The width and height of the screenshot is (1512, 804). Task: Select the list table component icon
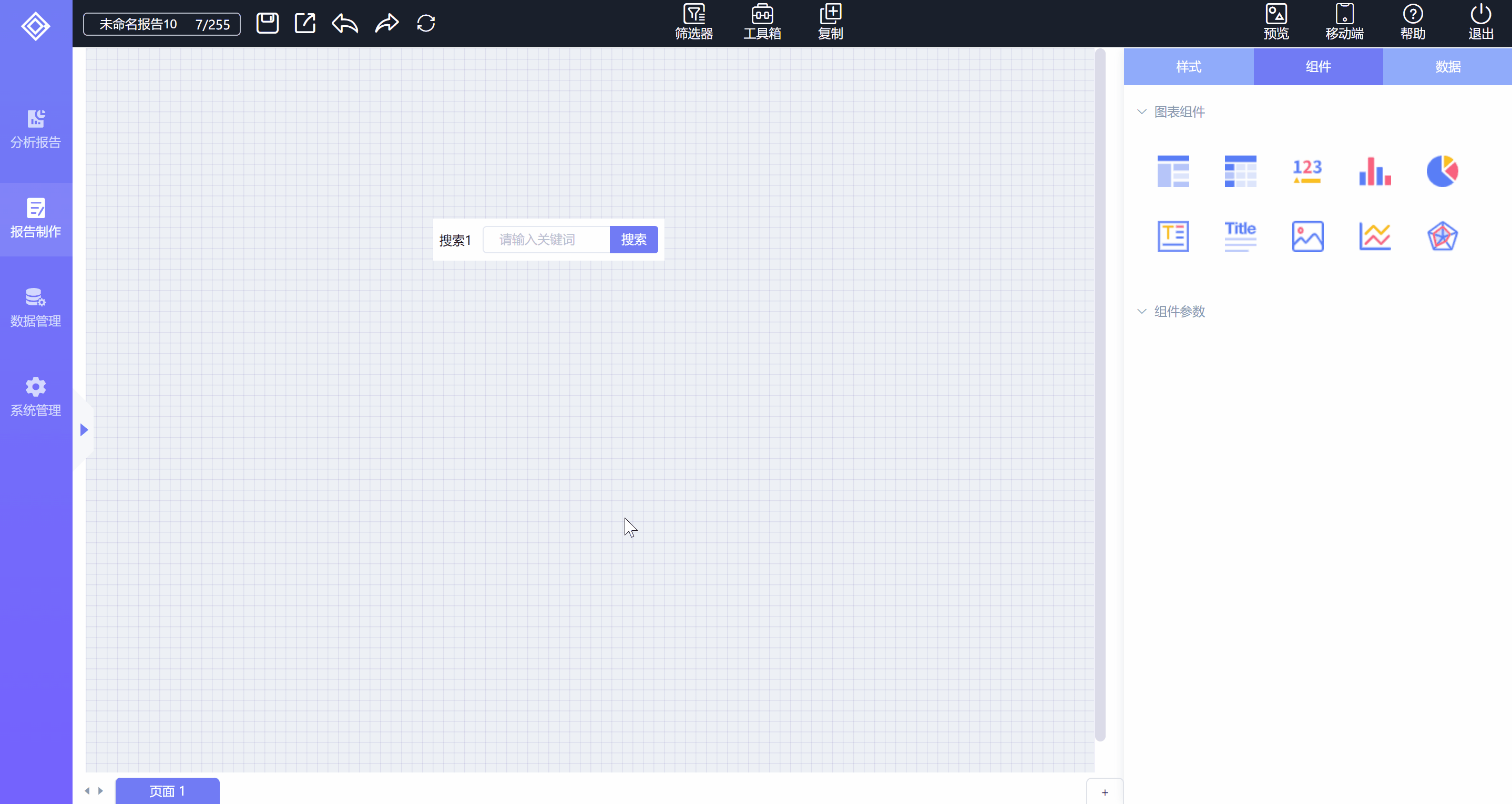coord(1173,171)
